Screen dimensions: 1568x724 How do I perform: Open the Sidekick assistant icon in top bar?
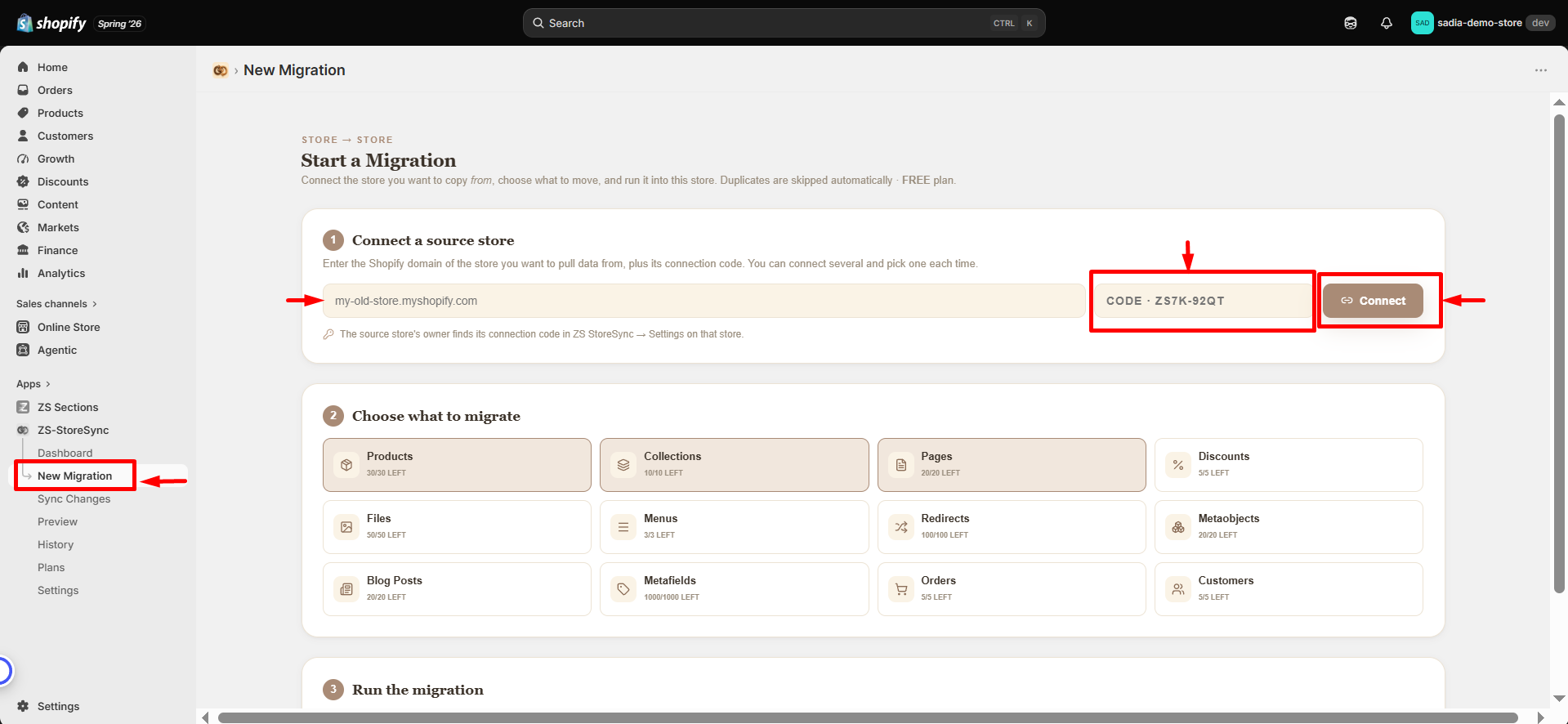coord(1351,23)
